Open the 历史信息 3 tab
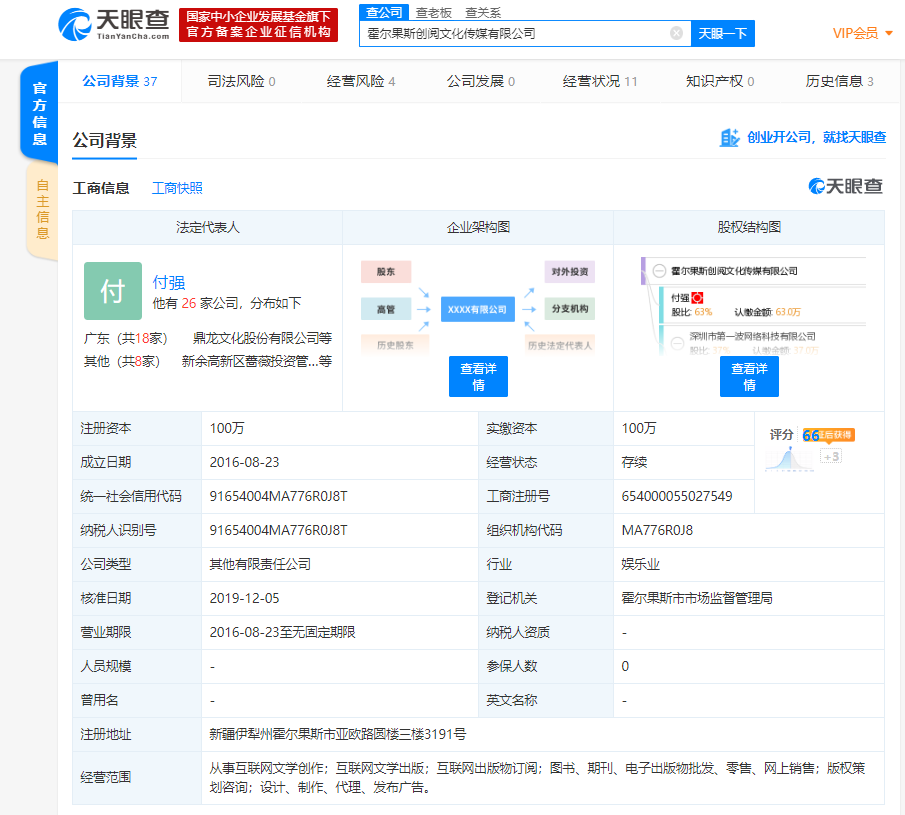 839,81
